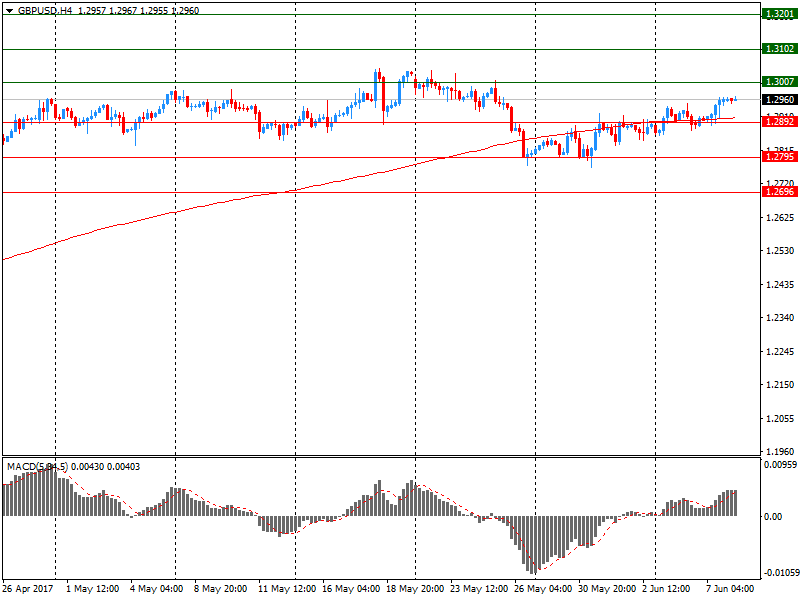Click the 2 Jun 12:00 time label
Screen dimensions: 800x600
coord(666,589)
